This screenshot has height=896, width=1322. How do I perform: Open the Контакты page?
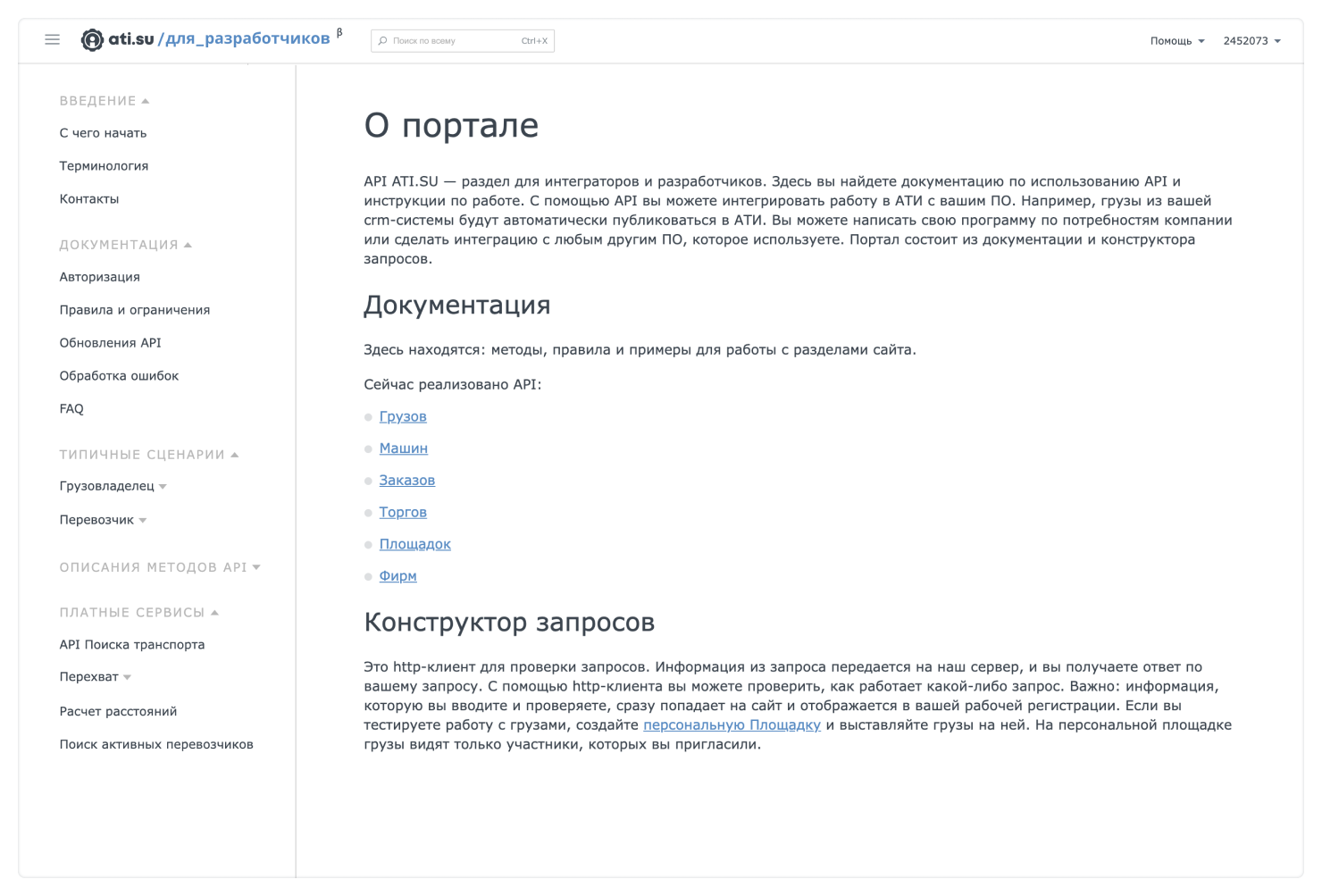[x=89, y=199]
